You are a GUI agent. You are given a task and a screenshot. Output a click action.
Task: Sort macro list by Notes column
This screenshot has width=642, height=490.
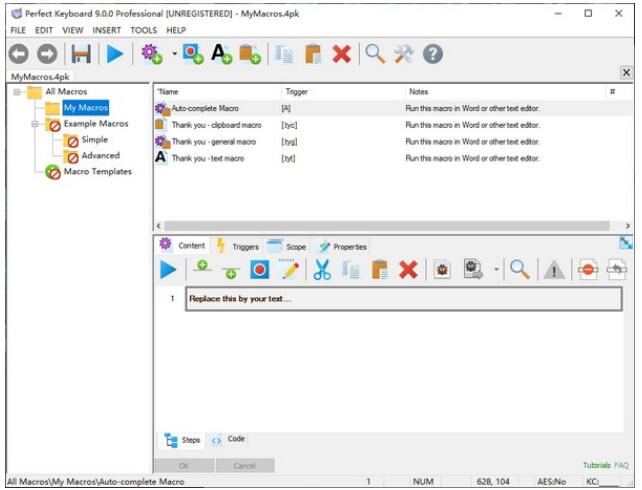[505, 92]
